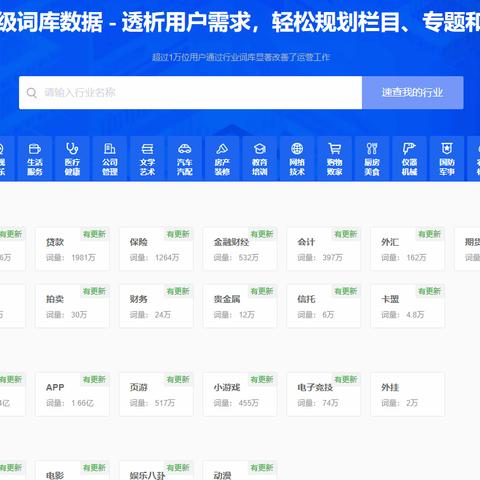
Task: Open the 娱乐八卦 keyword library card
Action: click(x=156, y=471)
